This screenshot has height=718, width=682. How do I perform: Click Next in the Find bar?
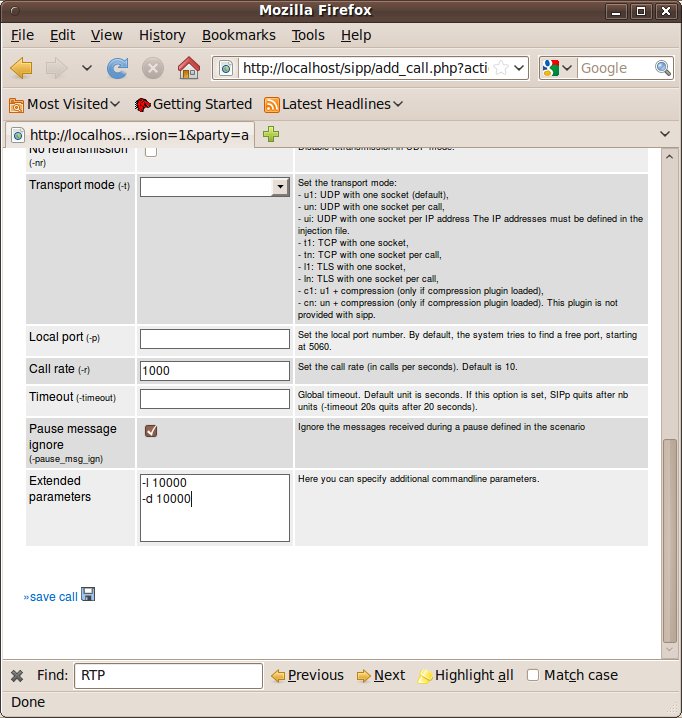point(381,675)
